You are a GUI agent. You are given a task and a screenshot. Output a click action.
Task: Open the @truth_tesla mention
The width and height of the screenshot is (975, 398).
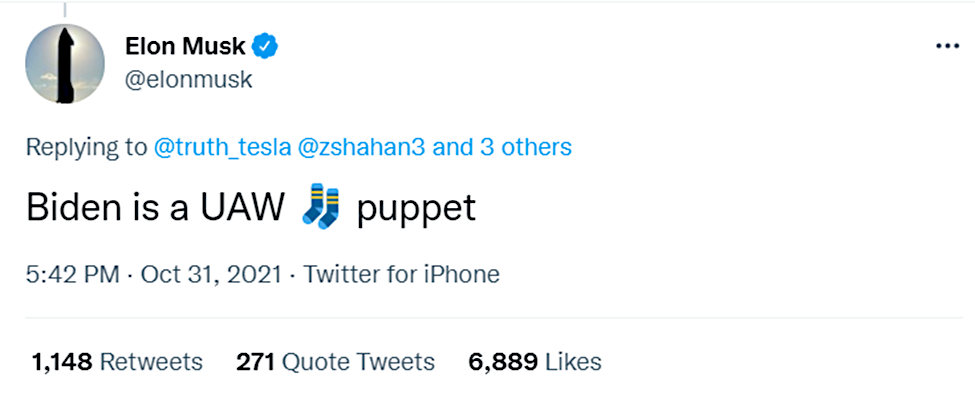222,148
